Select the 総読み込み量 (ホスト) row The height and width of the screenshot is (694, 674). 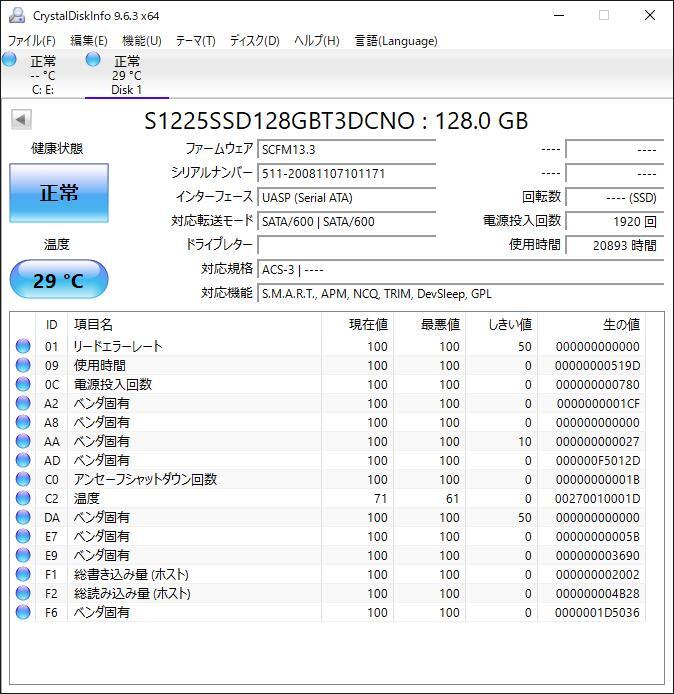[327, 594]
